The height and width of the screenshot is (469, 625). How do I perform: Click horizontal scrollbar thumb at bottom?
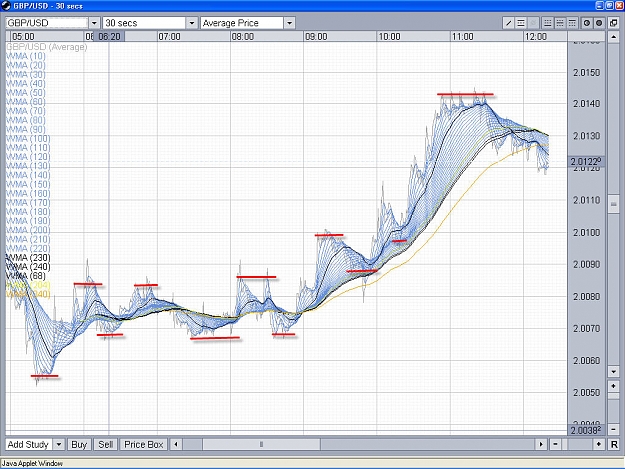click(261, 444)
